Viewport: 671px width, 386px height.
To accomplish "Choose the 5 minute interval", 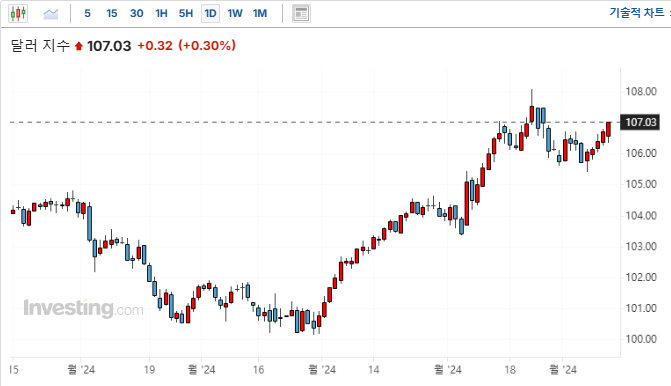I will pos(87,14).
